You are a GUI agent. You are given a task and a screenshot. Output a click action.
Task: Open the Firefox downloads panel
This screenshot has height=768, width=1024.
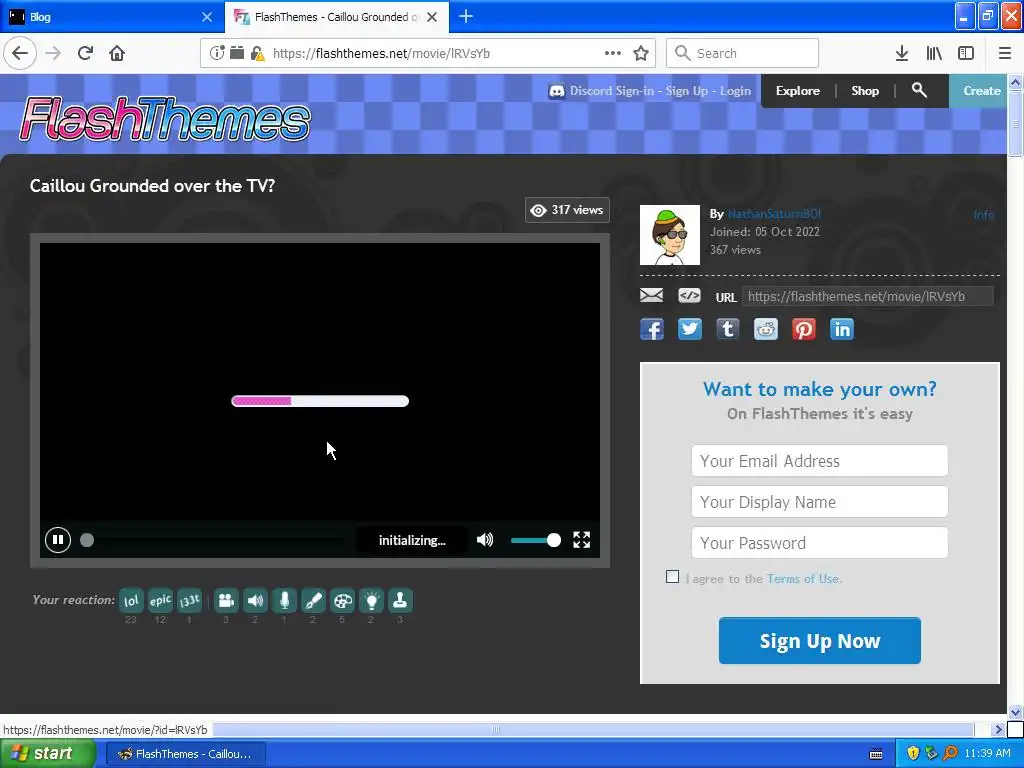902,53
